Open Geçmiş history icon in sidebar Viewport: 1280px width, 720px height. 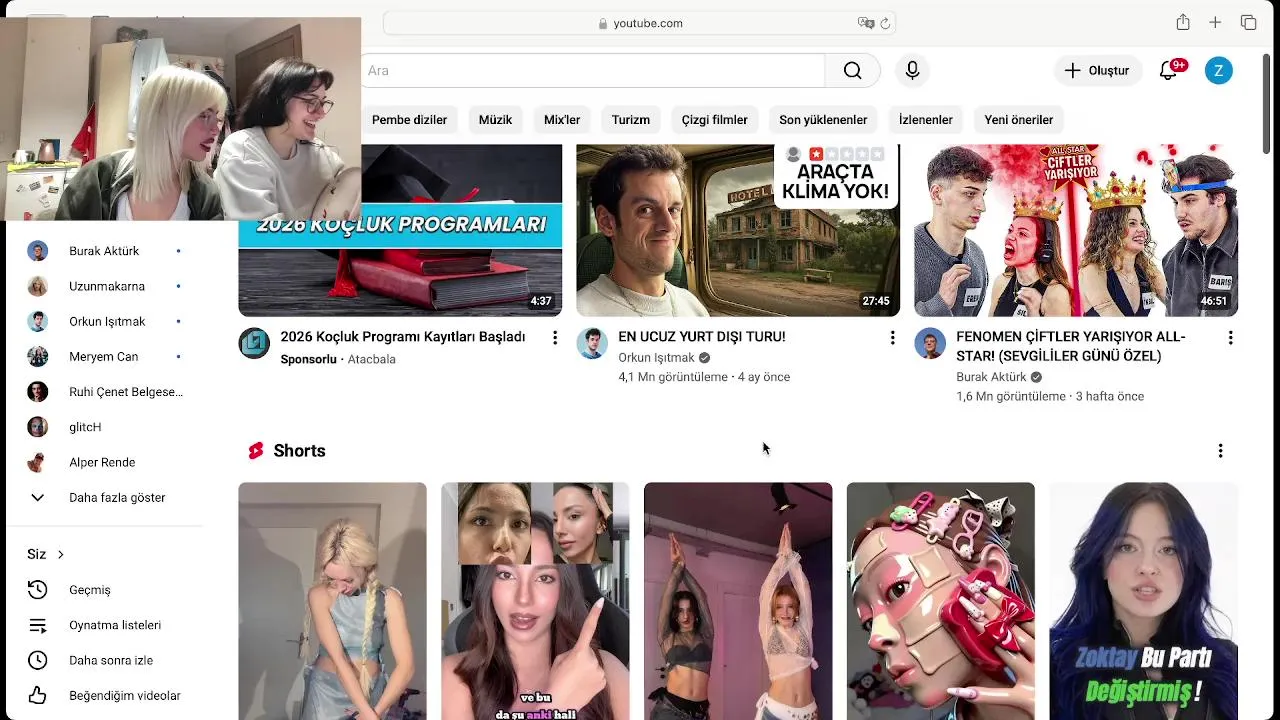coord(37,590)
